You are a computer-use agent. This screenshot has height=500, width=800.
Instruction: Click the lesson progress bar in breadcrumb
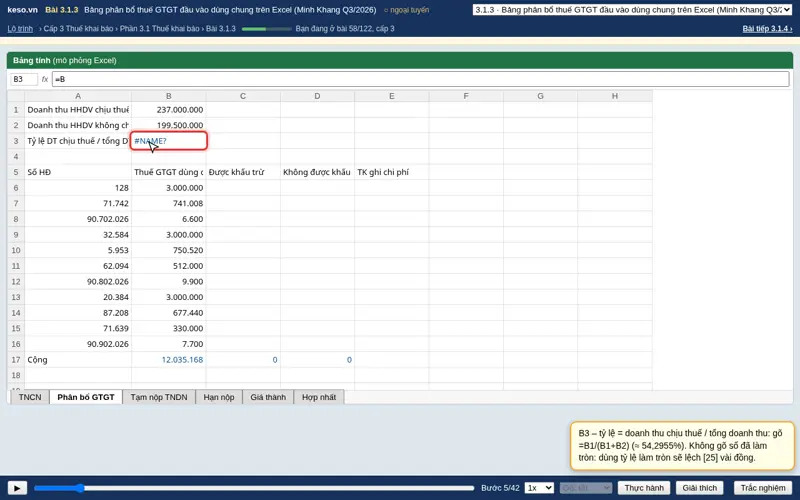(266, 29)
